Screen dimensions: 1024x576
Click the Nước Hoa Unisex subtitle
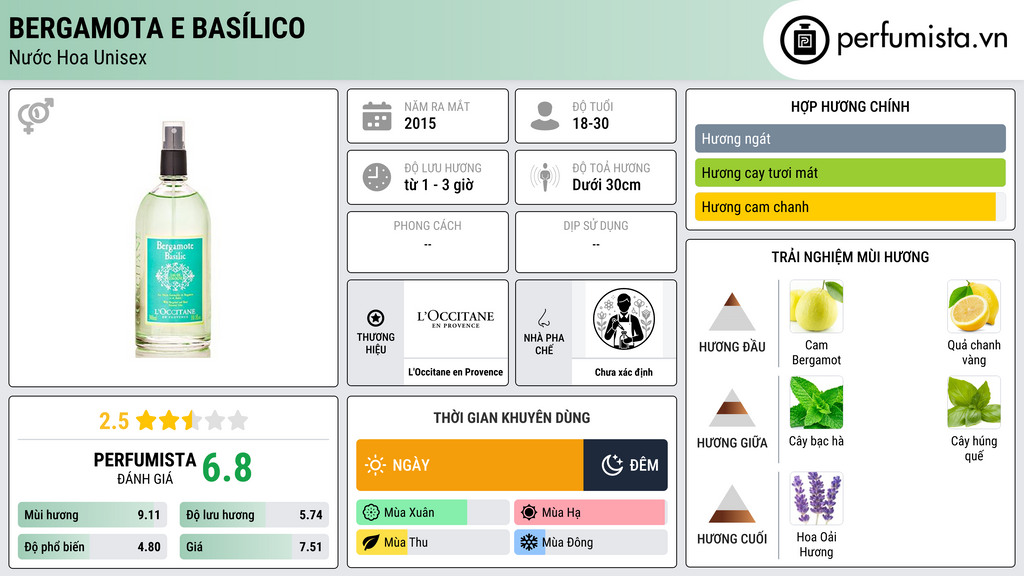(78, 58)
